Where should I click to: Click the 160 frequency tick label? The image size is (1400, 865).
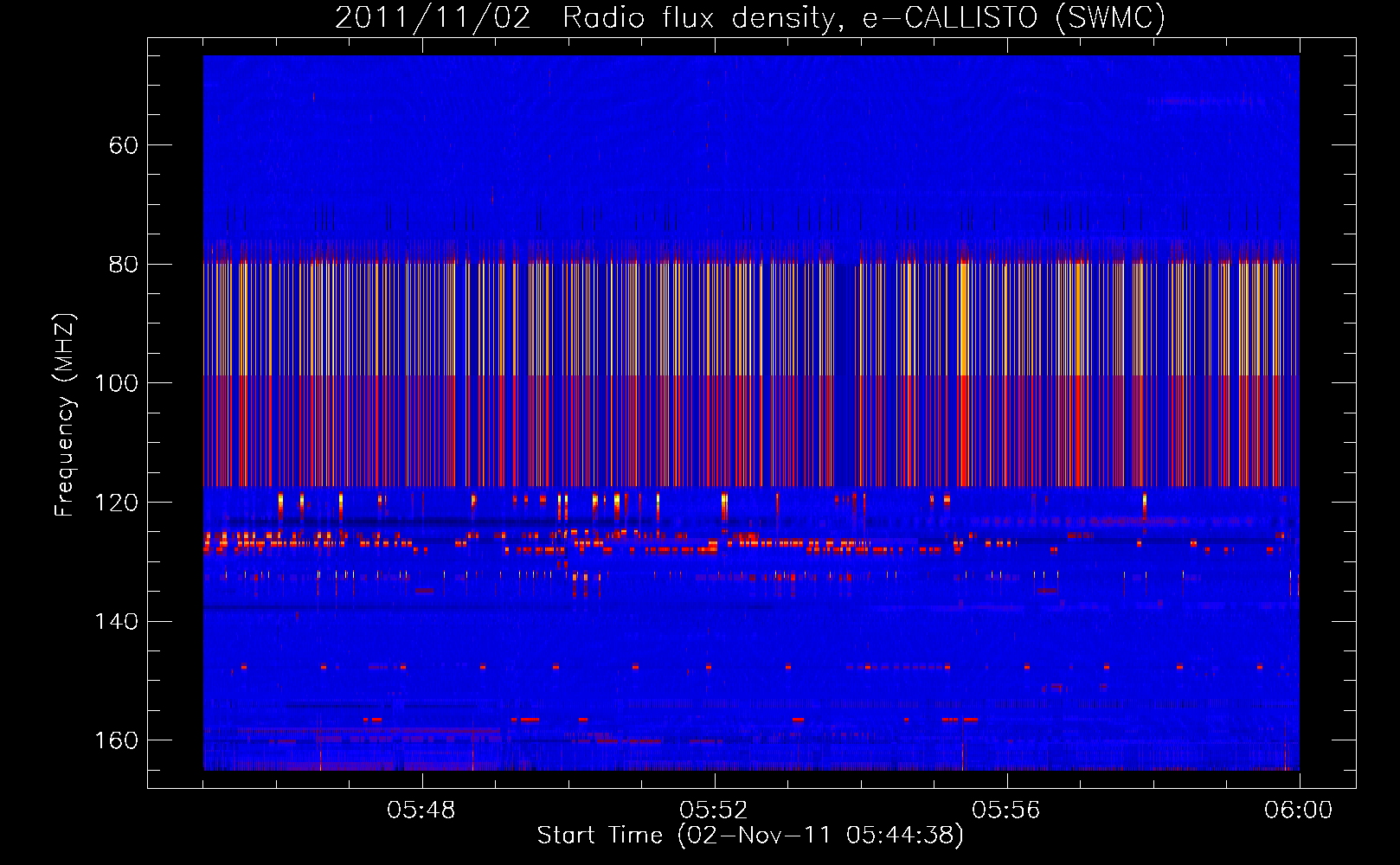[x=116, y=741]
